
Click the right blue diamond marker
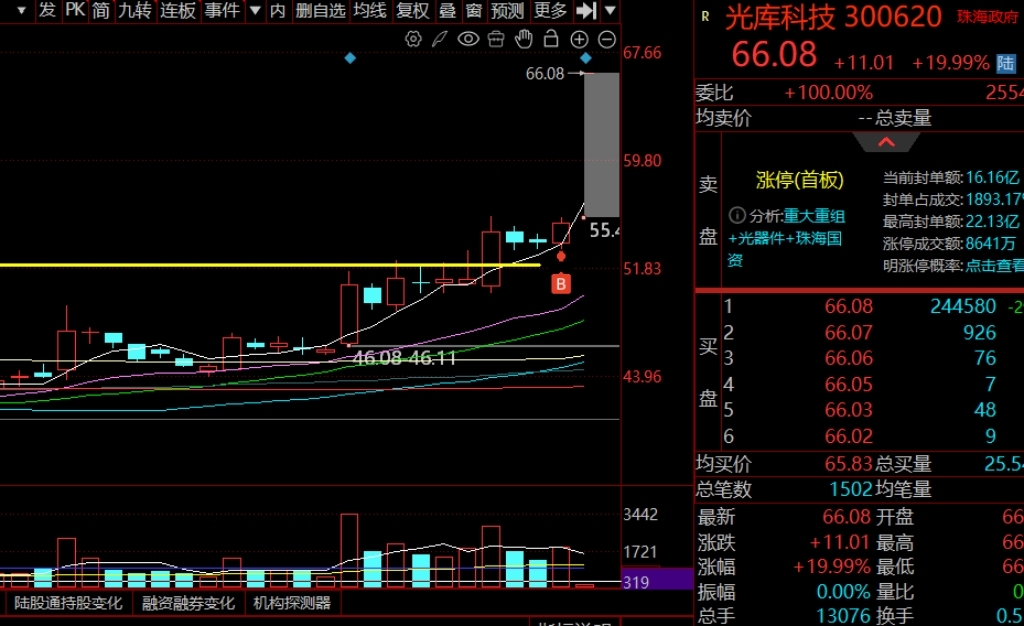586,59
